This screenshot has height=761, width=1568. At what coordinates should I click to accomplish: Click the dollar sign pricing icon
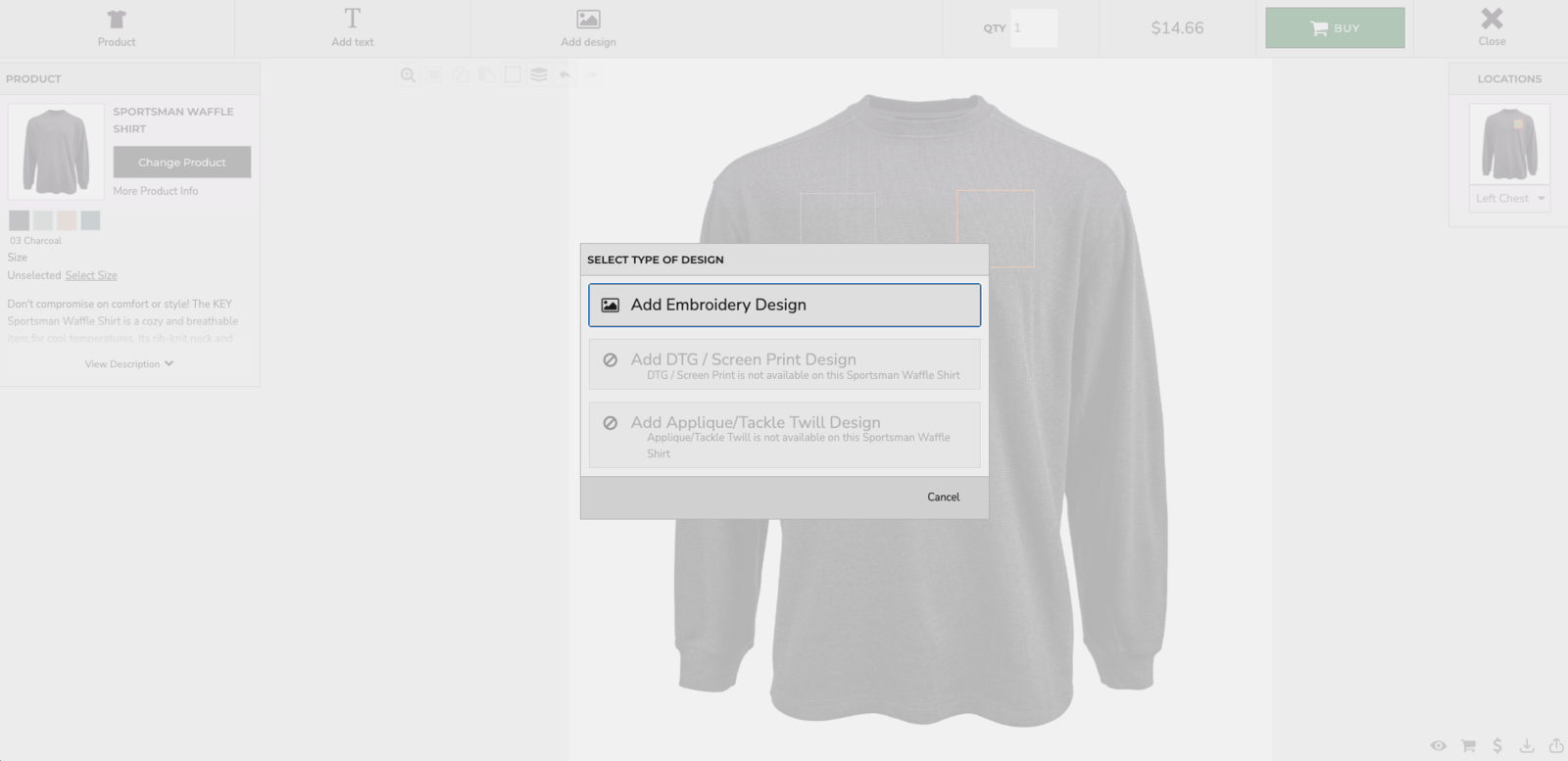(x=1497, y=745)
